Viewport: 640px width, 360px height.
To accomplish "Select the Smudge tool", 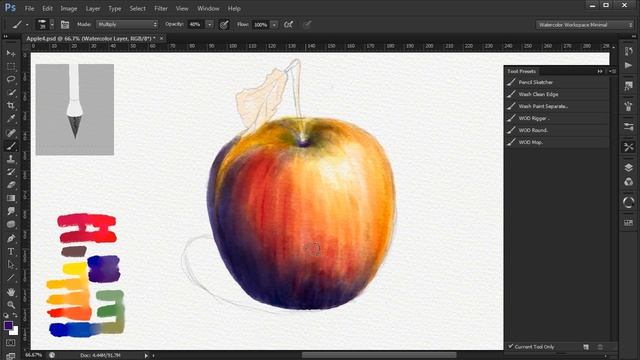I will (x=11, y=211).
